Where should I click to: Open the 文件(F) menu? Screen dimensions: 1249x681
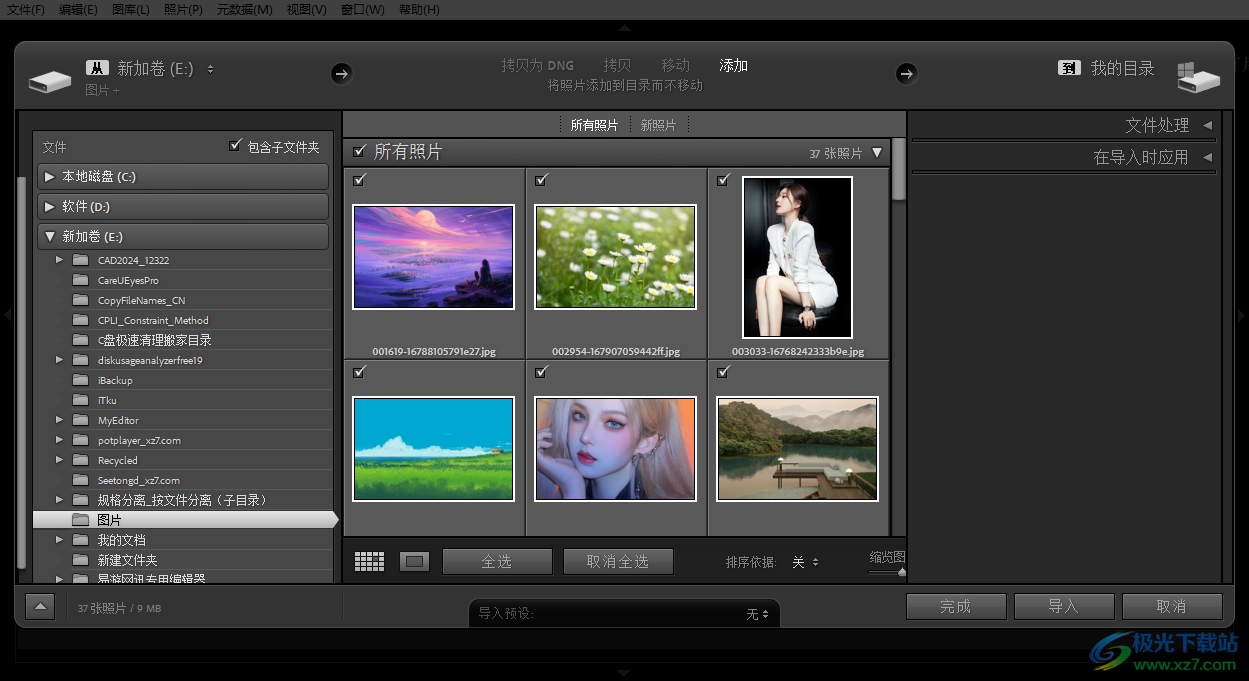24,9
